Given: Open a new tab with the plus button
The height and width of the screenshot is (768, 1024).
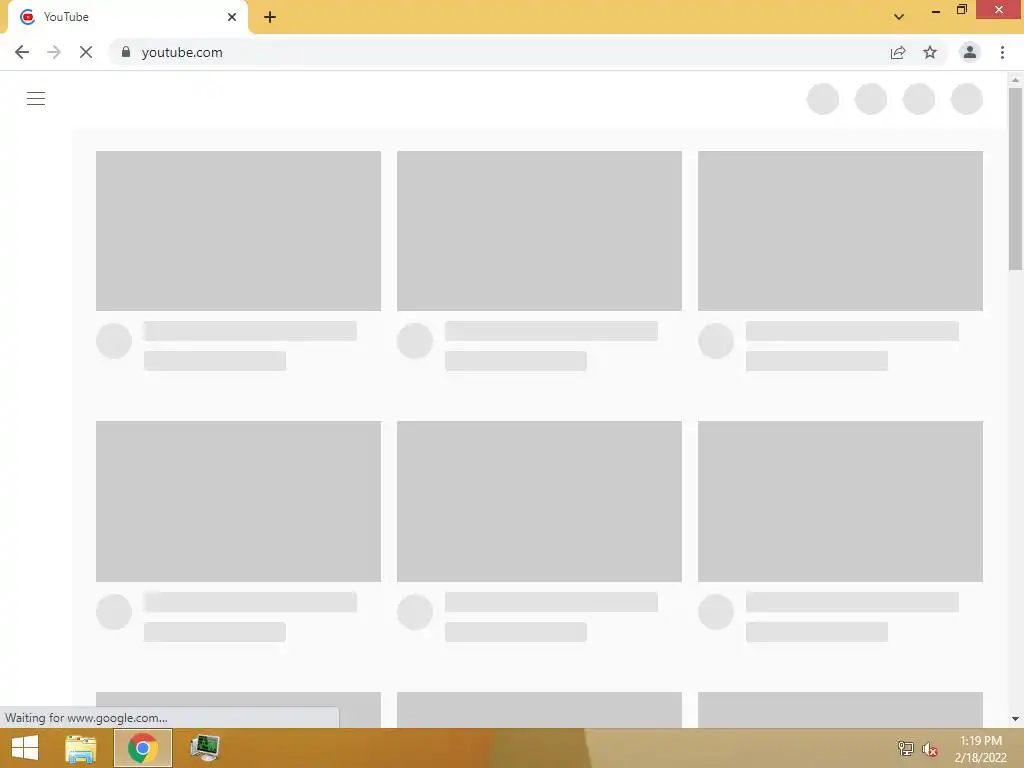Looking at the screenshot, I should (x=270, y=17).
